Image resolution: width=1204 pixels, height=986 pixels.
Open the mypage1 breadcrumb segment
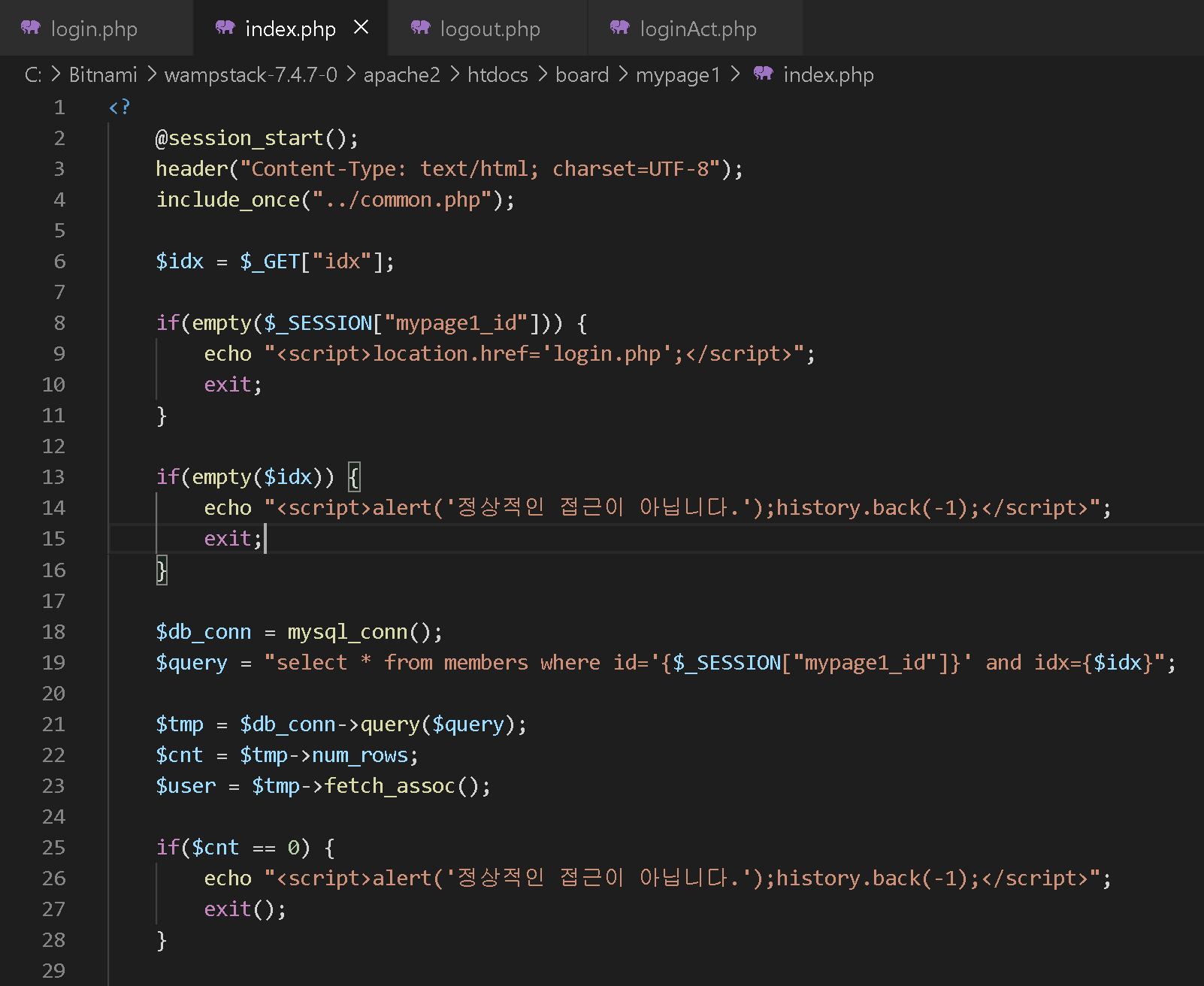[678, 74]
